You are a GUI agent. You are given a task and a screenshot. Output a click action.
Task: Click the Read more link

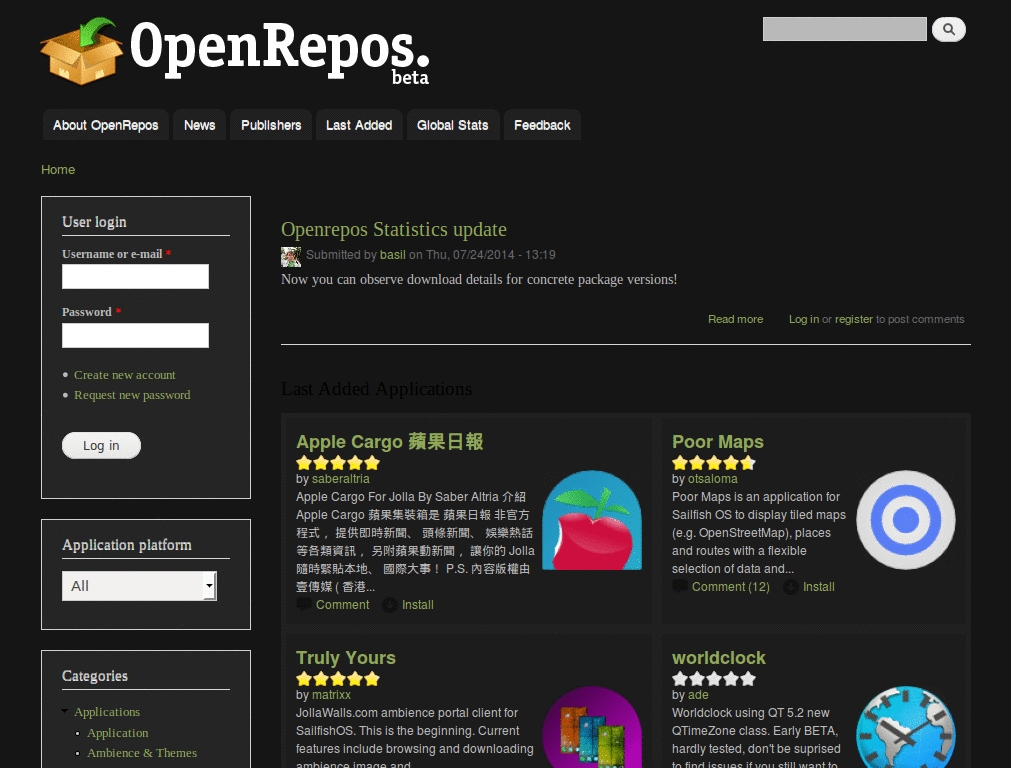735,319
